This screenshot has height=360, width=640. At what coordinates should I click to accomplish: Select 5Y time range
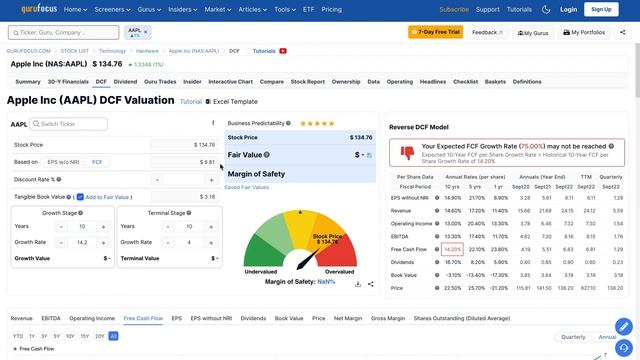pos(57,336)
